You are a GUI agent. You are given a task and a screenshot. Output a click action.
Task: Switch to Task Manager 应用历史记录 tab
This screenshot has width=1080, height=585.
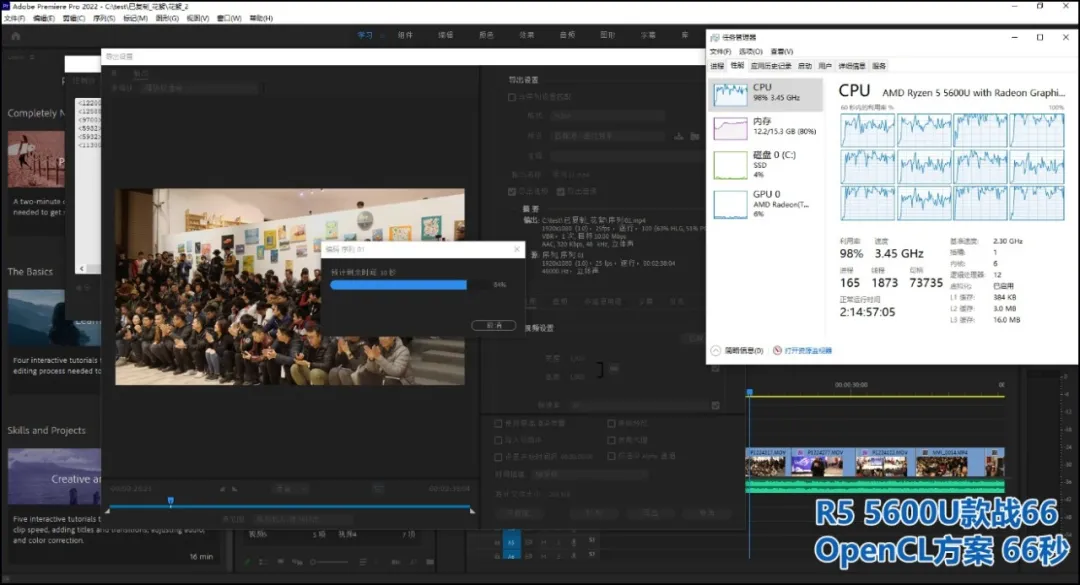click(x=771, y=66)
